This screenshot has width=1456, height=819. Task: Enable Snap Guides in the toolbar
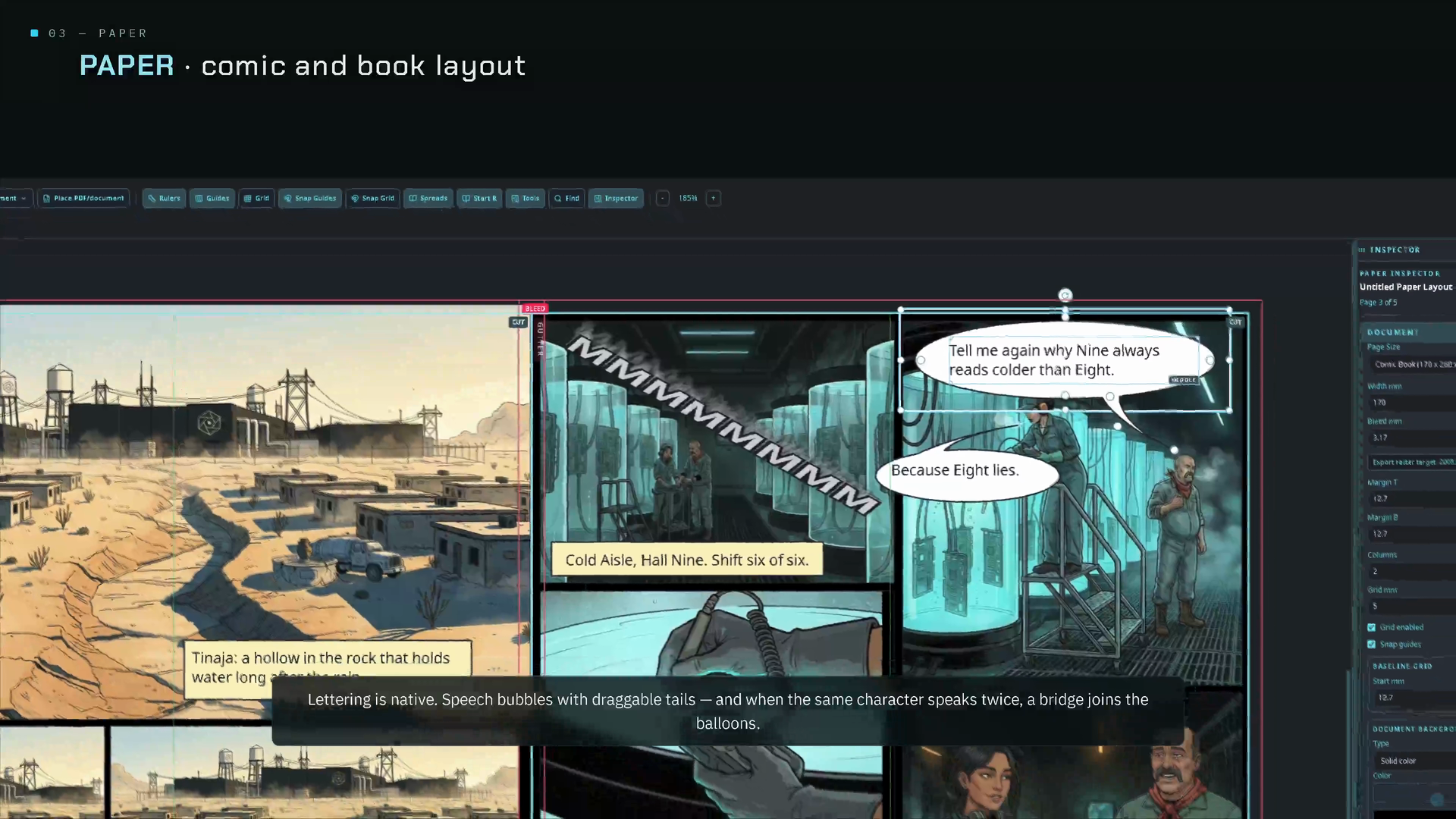point(309,199)
